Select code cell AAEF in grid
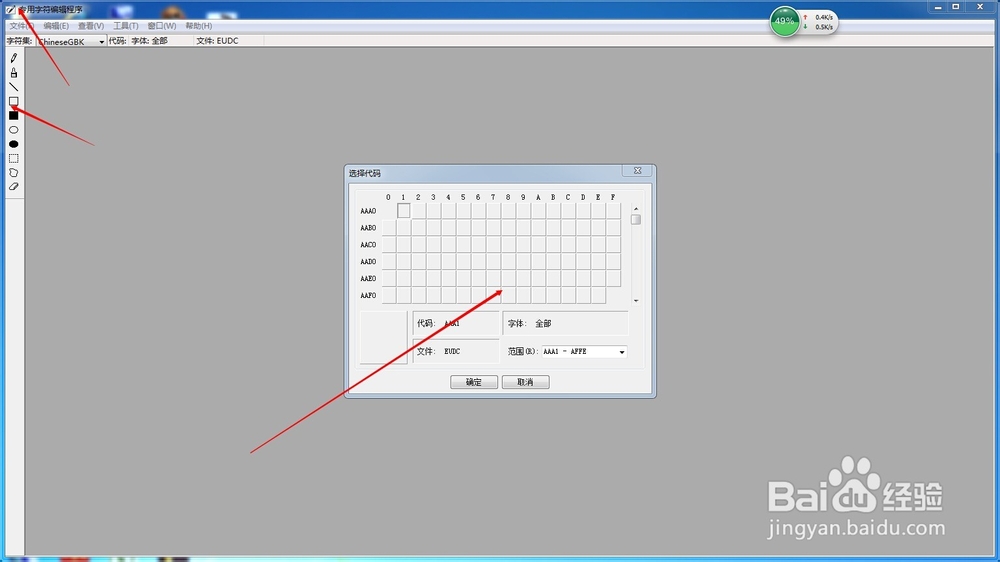This screenshot has height=562, width=1000. [x=614, y=278]
